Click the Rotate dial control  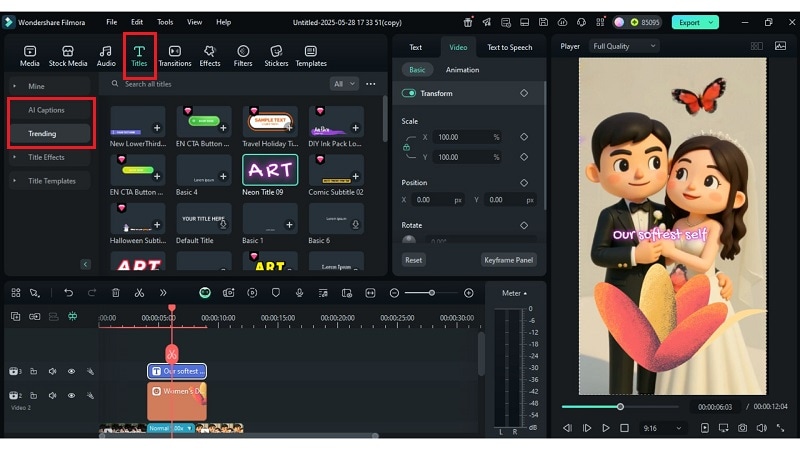click(x=408, y=239)
